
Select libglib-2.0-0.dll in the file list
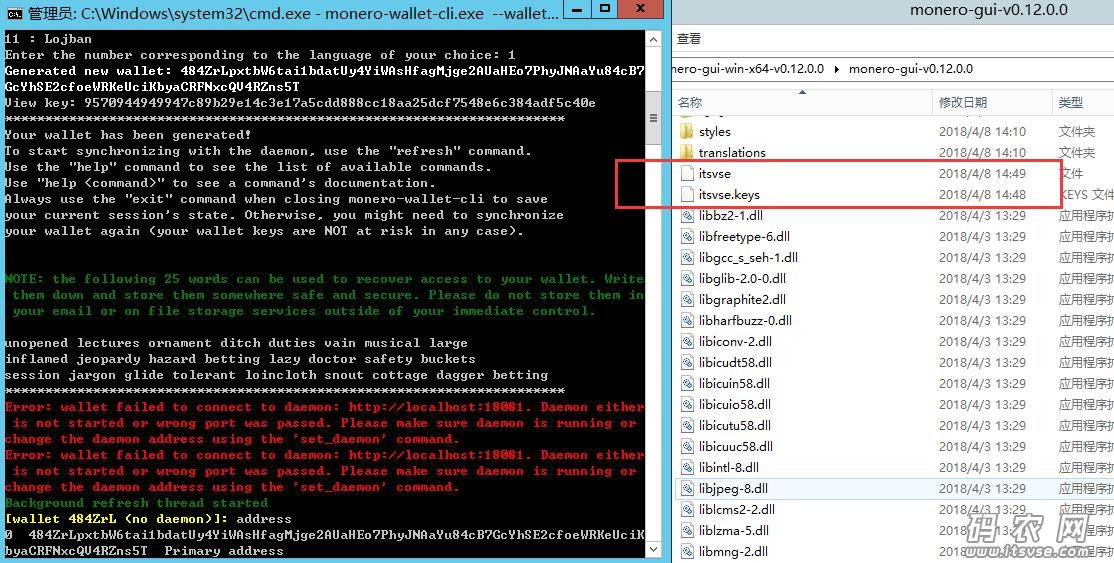point(742,278)
